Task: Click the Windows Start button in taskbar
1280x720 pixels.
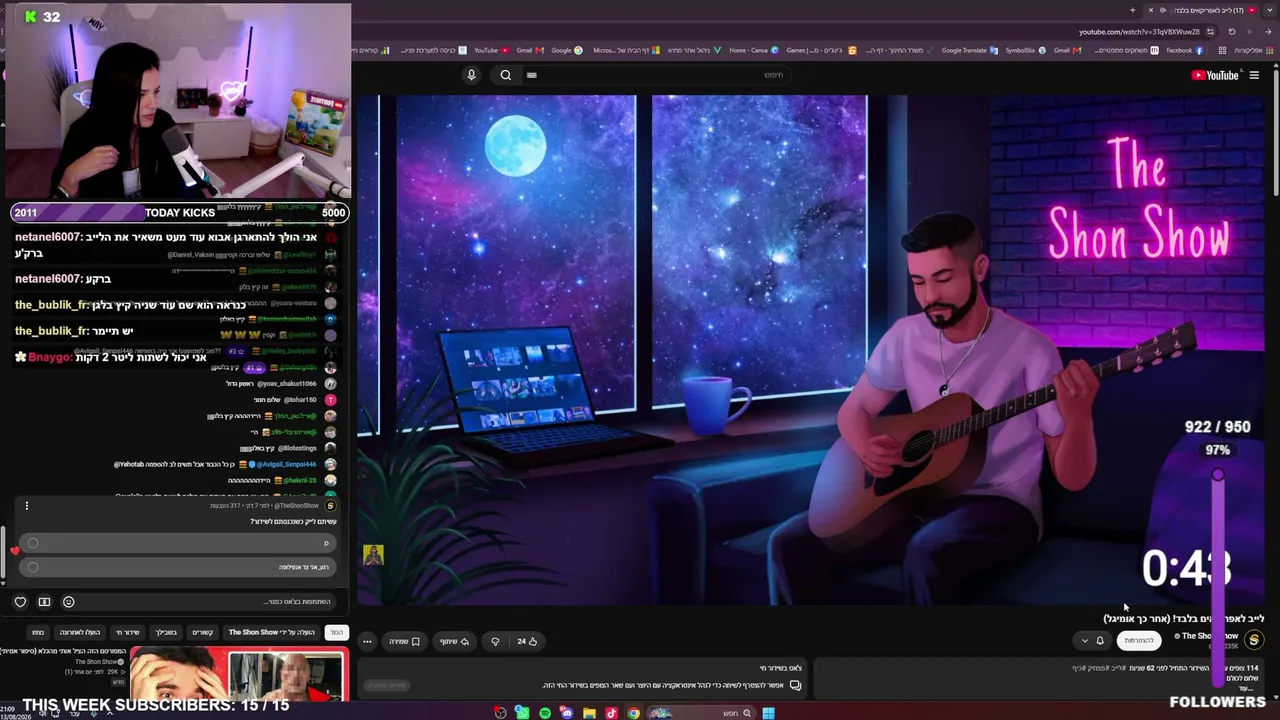Action: coord(768,713)
